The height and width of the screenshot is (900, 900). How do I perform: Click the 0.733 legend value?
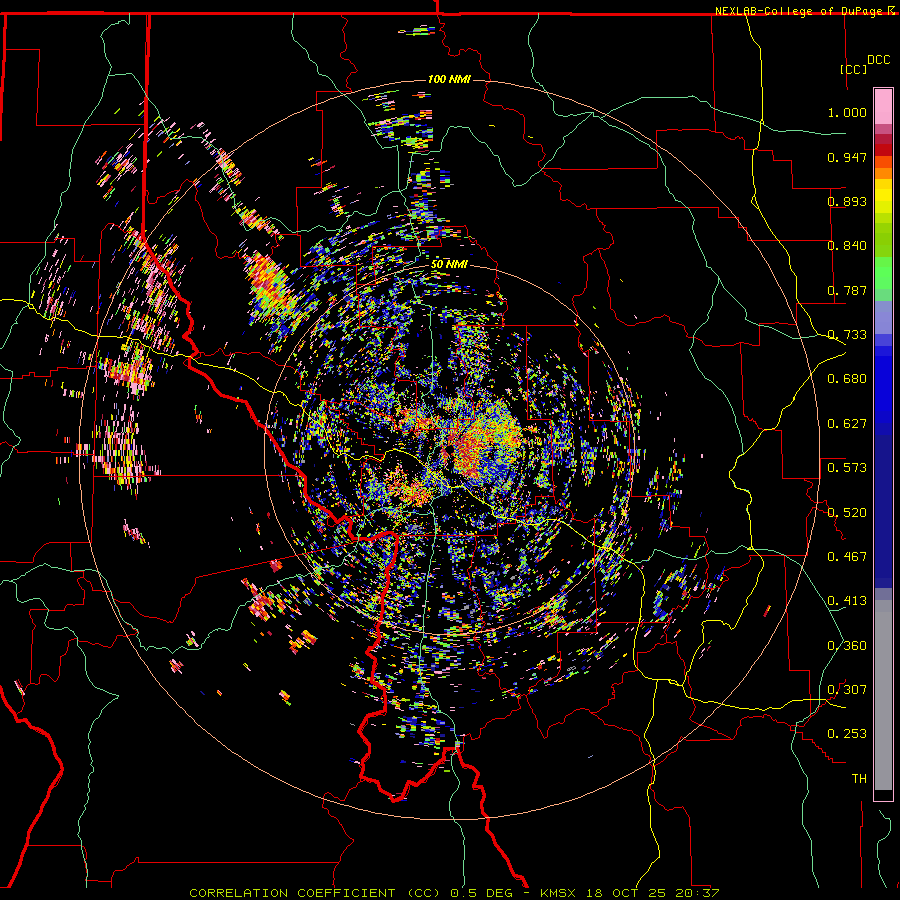point(847,335)
